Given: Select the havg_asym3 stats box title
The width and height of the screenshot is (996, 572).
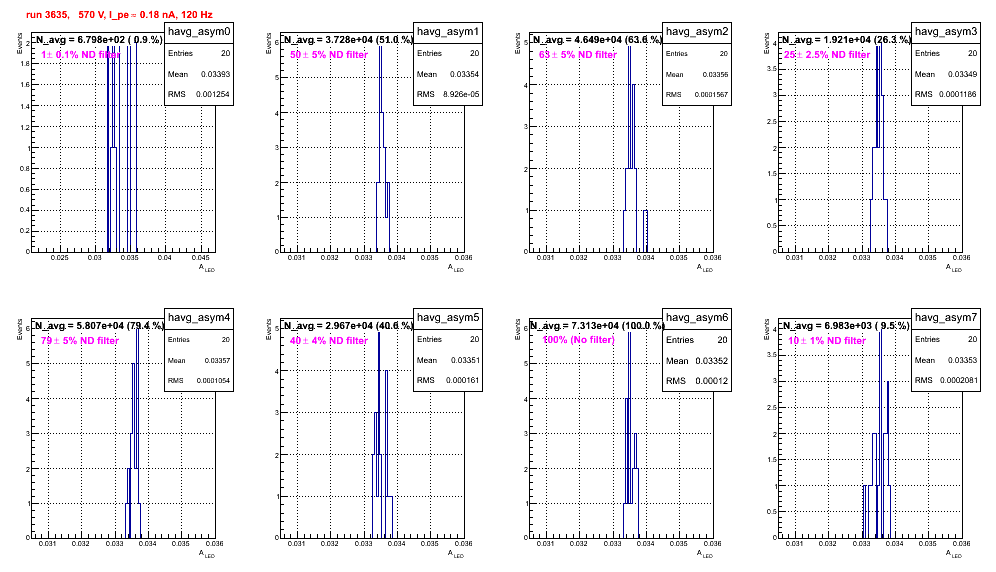Looking at the screenshot, I should 946,32.
